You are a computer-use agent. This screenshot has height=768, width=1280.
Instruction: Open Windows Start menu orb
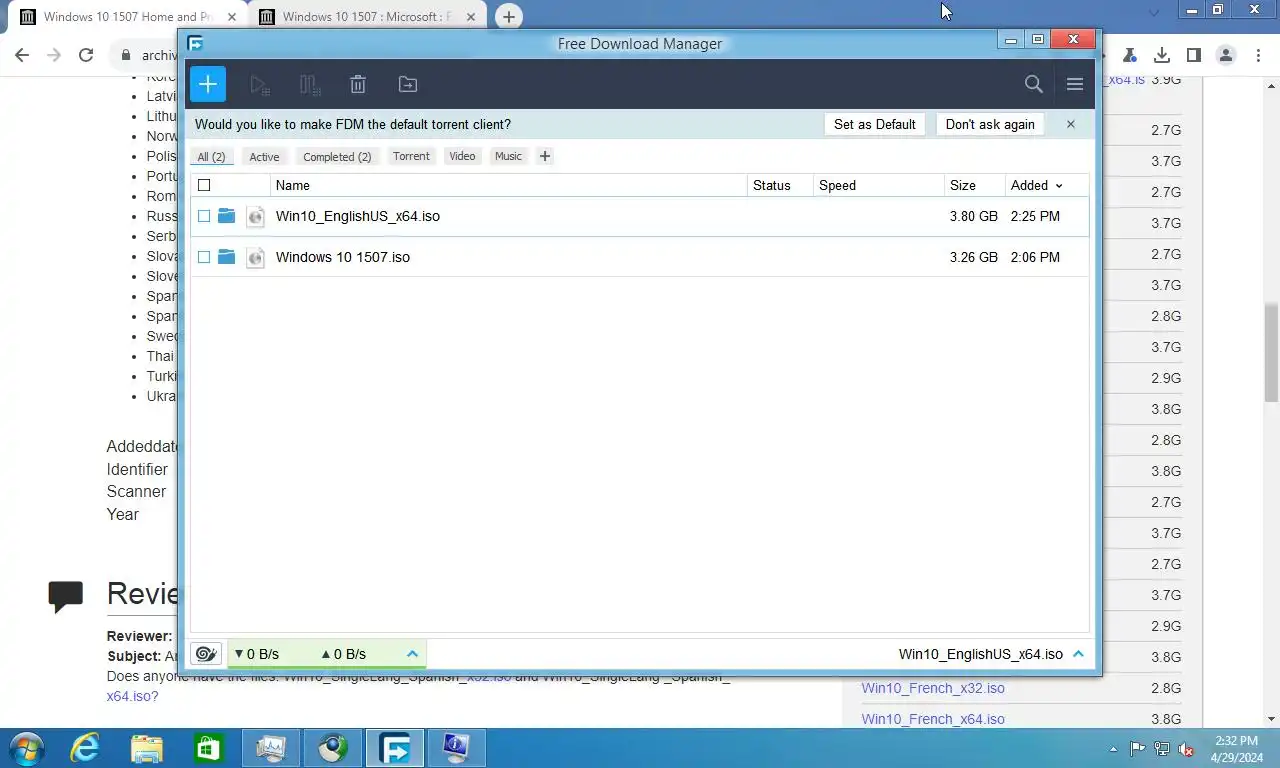[x=26, y=748]
